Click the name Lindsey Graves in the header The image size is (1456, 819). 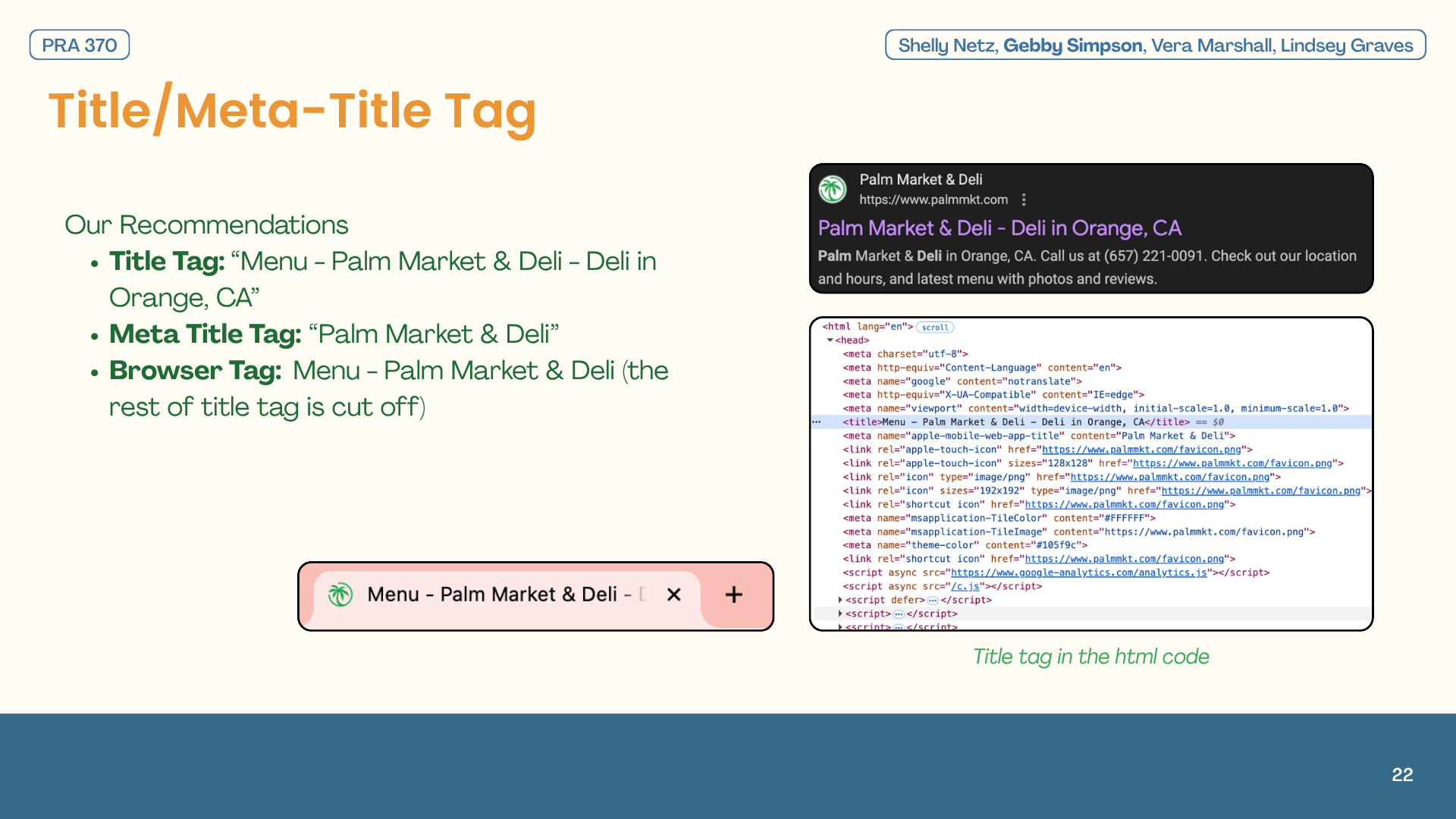click(x=1347, y=45)
